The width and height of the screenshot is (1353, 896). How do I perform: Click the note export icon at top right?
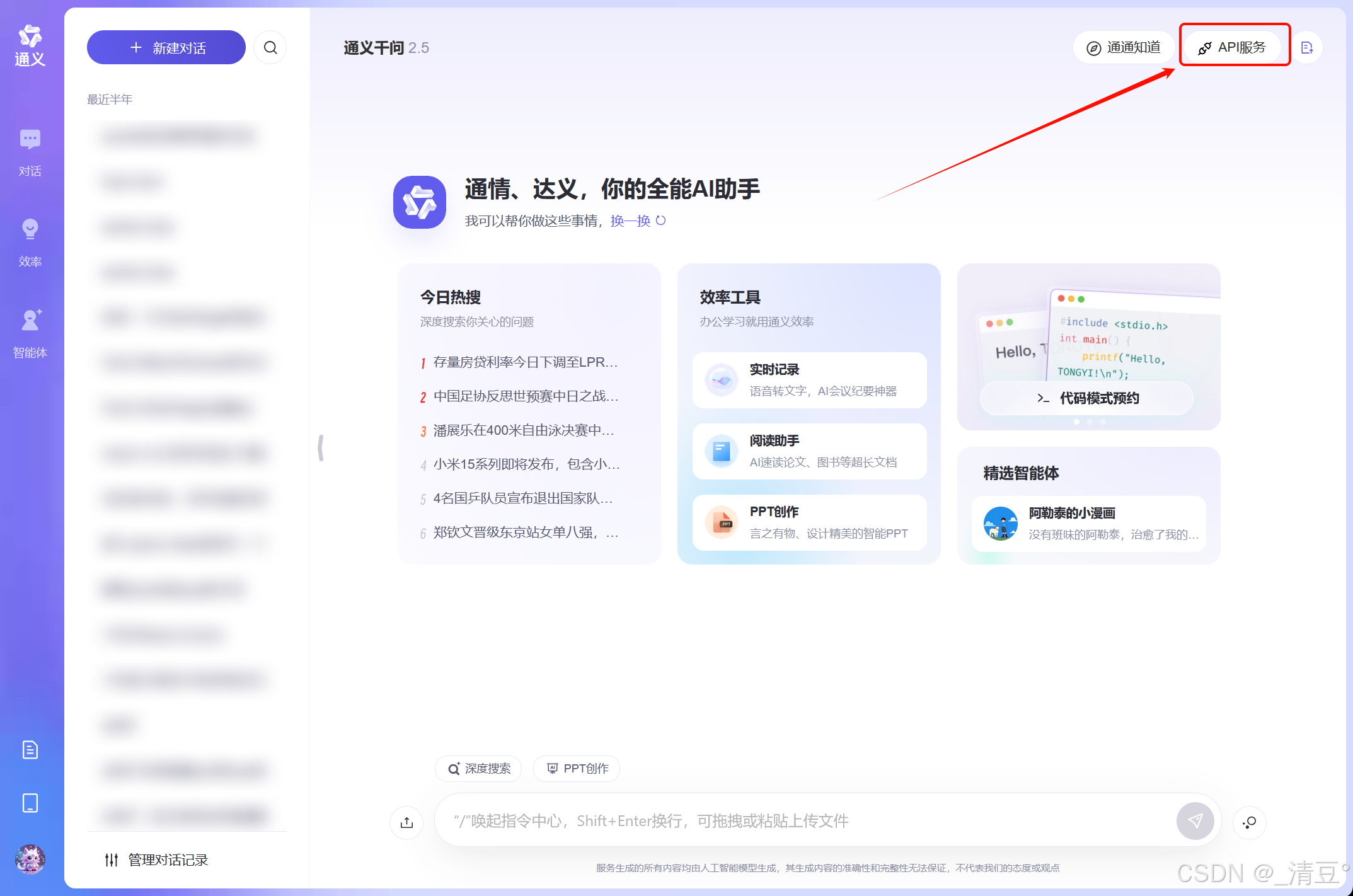[1307, 48]
